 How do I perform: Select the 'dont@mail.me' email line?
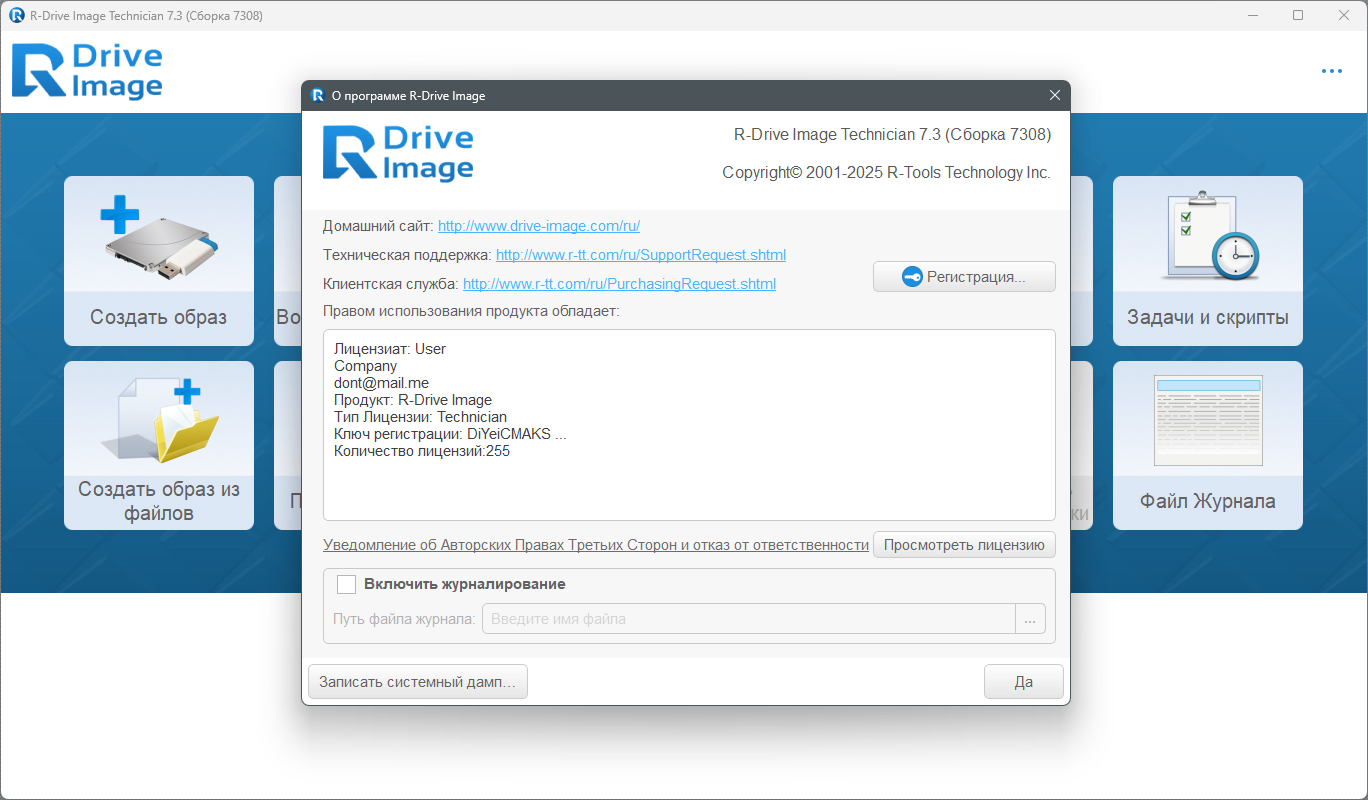pos(381,383)
